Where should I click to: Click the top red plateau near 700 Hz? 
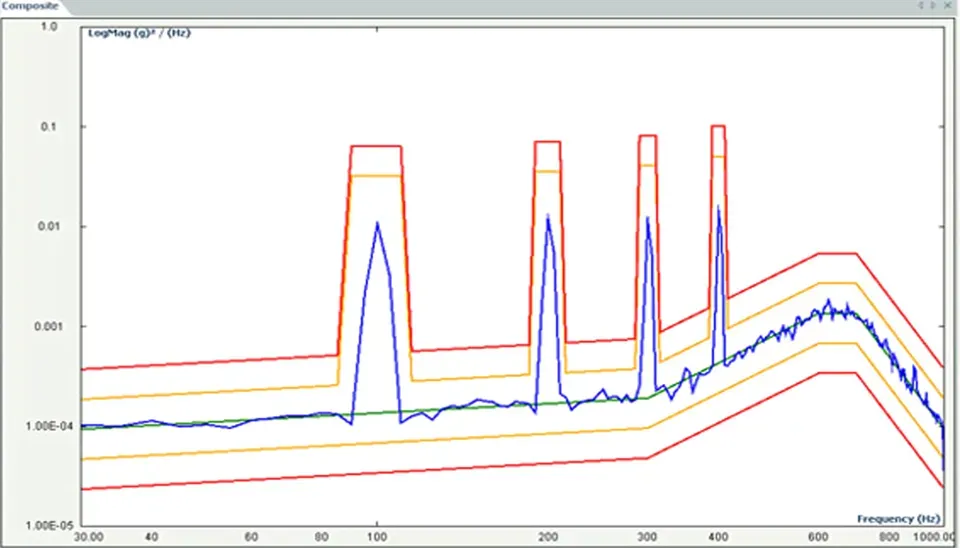click(837, 254)
